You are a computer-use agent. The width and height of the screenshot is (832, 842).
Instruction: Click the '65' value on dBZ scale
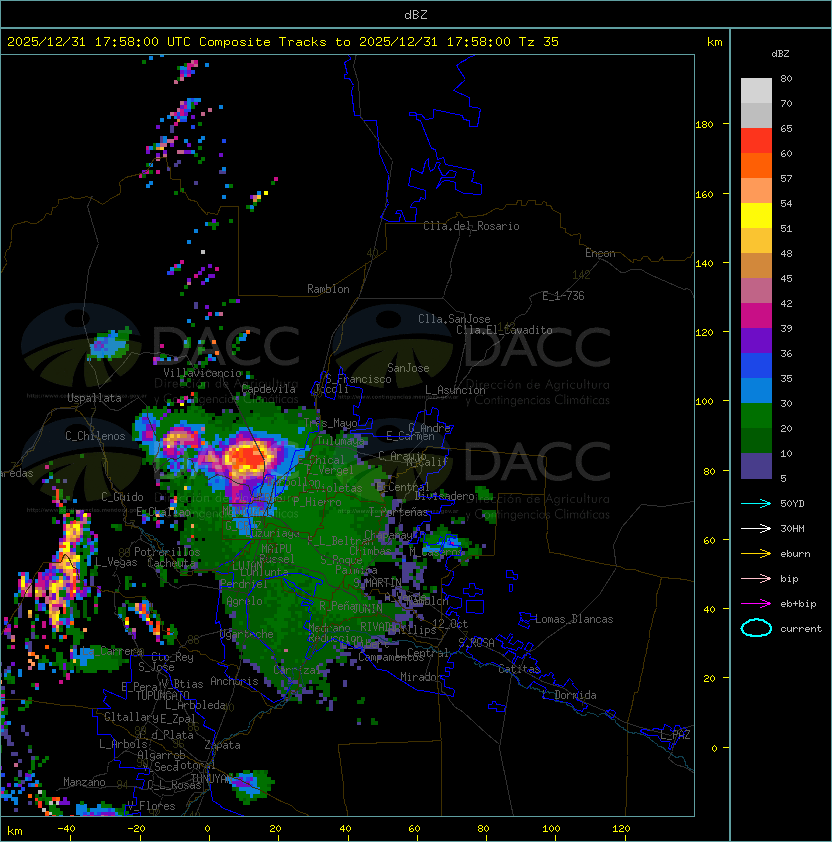(x=786, y=128)
